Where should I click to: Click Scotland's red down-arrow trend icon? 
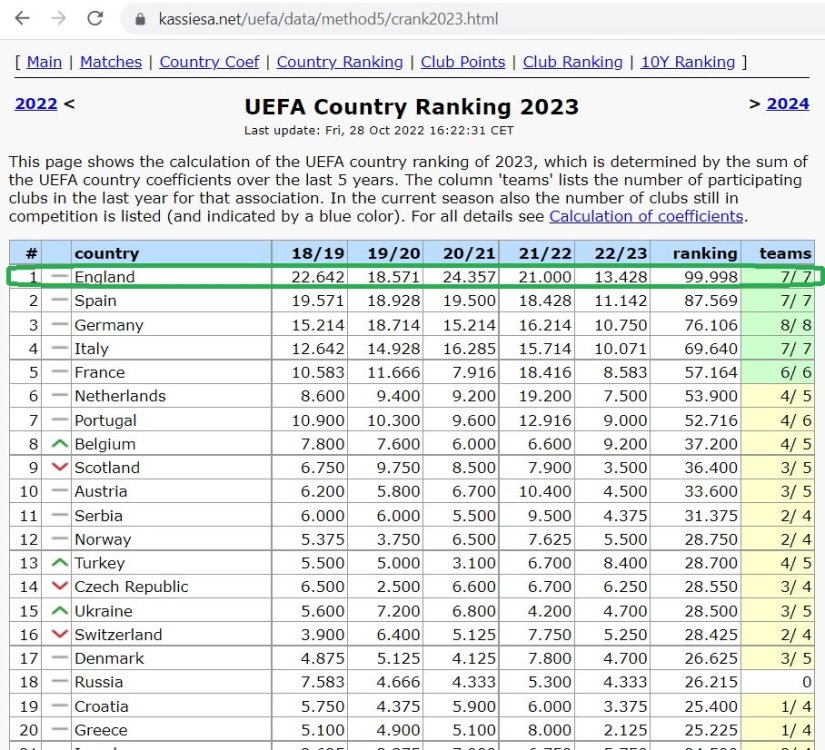[x=60, y=468]
